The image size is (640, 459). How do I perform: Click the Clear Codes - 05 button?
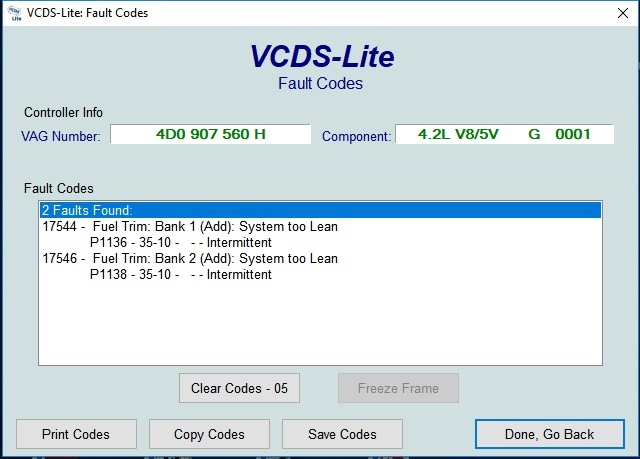pyautogui.click(x=239, y=388)
